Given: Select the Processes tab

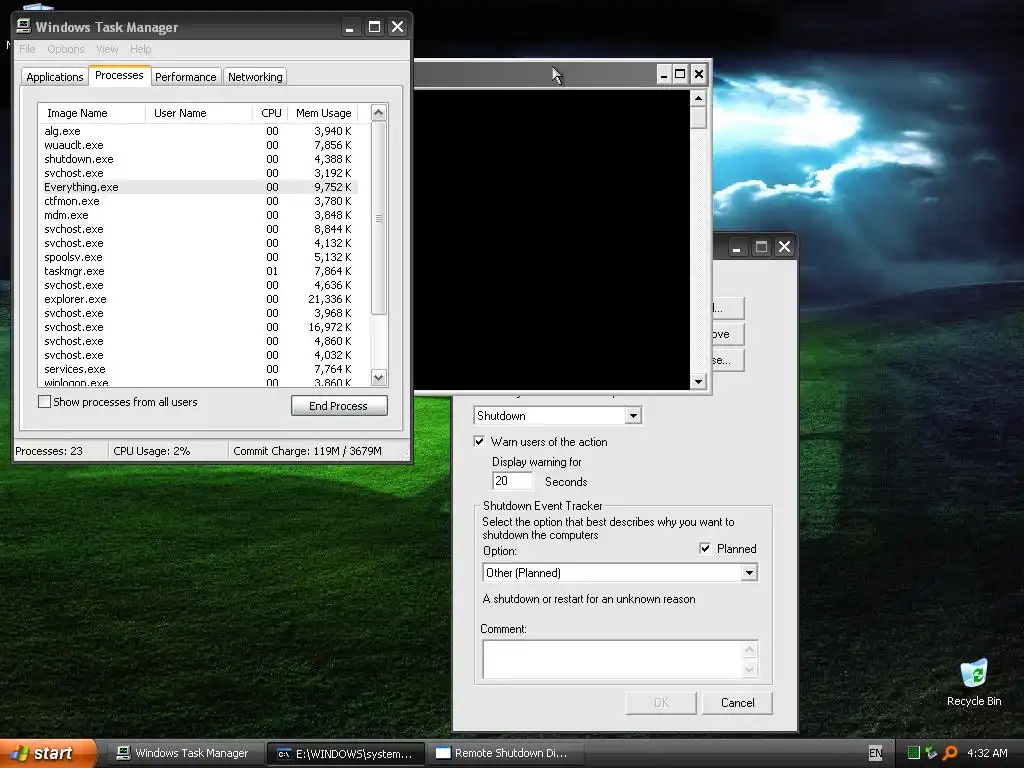Looking at the screenshot, I should (119, 75).
